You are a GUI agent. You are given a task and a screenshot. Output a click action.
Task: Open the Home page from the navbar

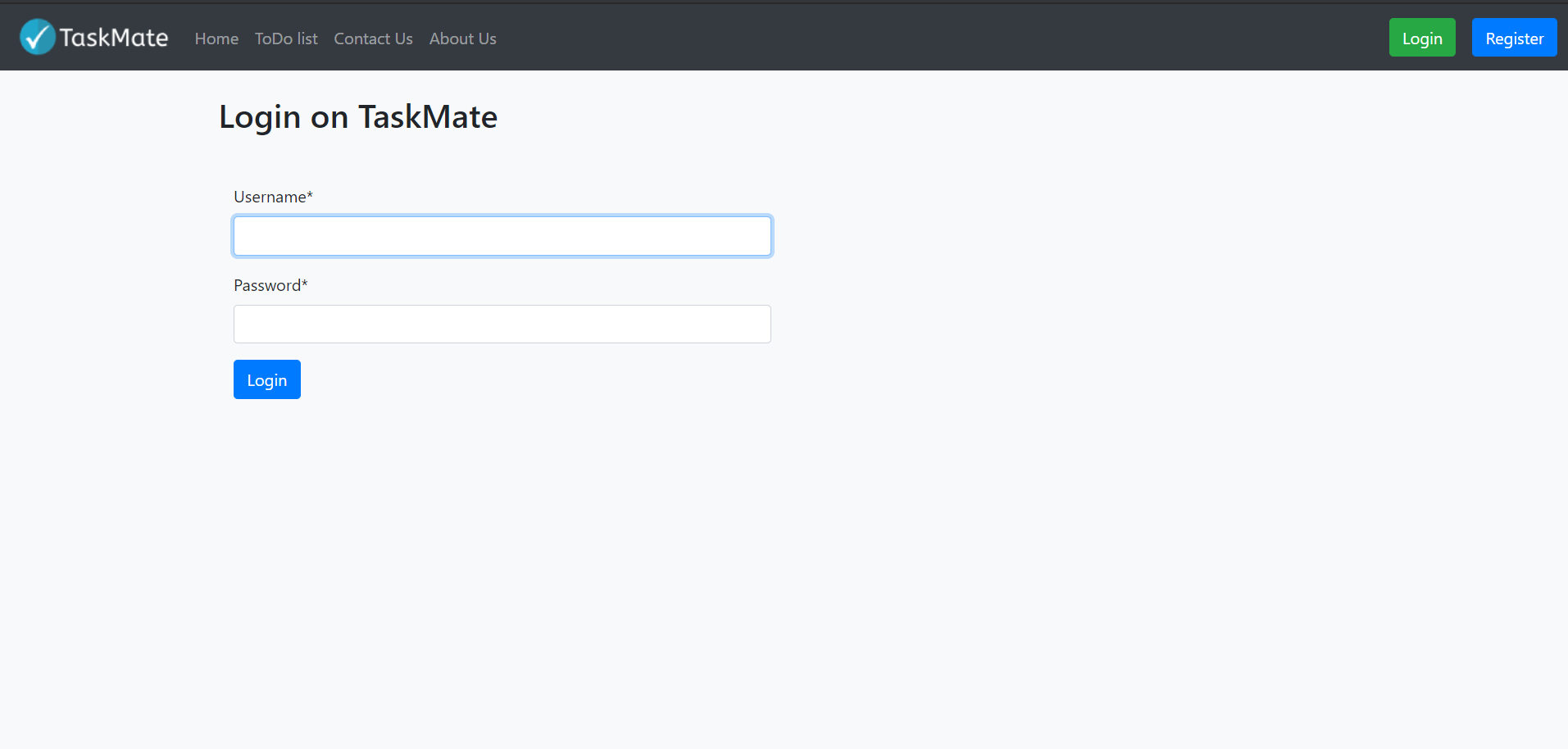[x=216, y=39]
